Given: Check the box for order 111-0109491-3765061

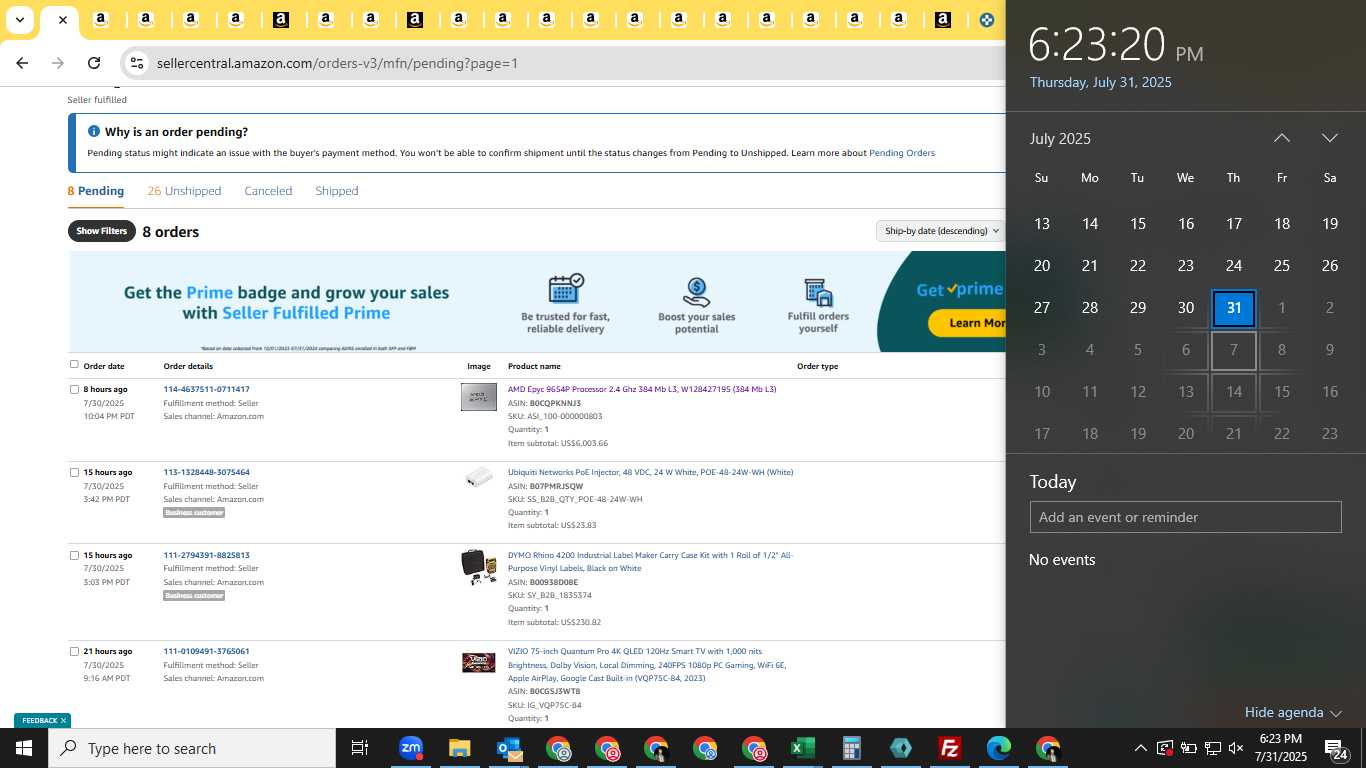Looking at the screenshot, I should [74, 652].
